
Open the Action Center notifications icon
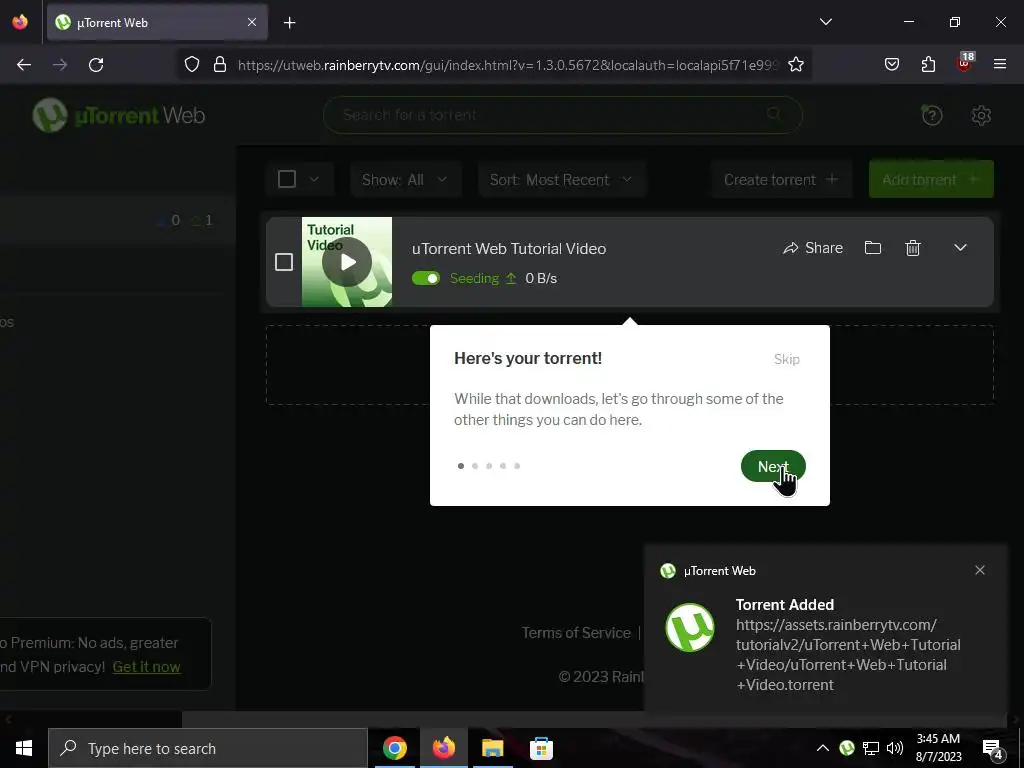point(993,749)
